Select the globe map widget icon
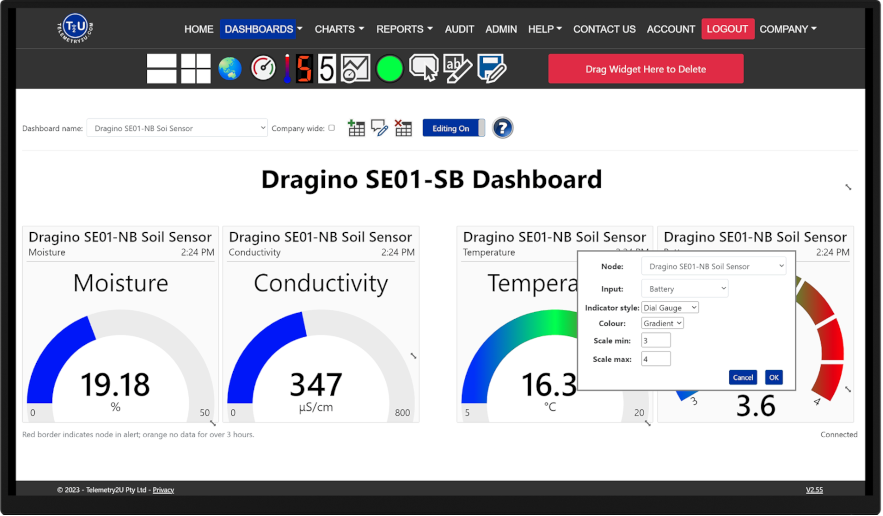This screenshot has width=883, height=516. point(230,69)
